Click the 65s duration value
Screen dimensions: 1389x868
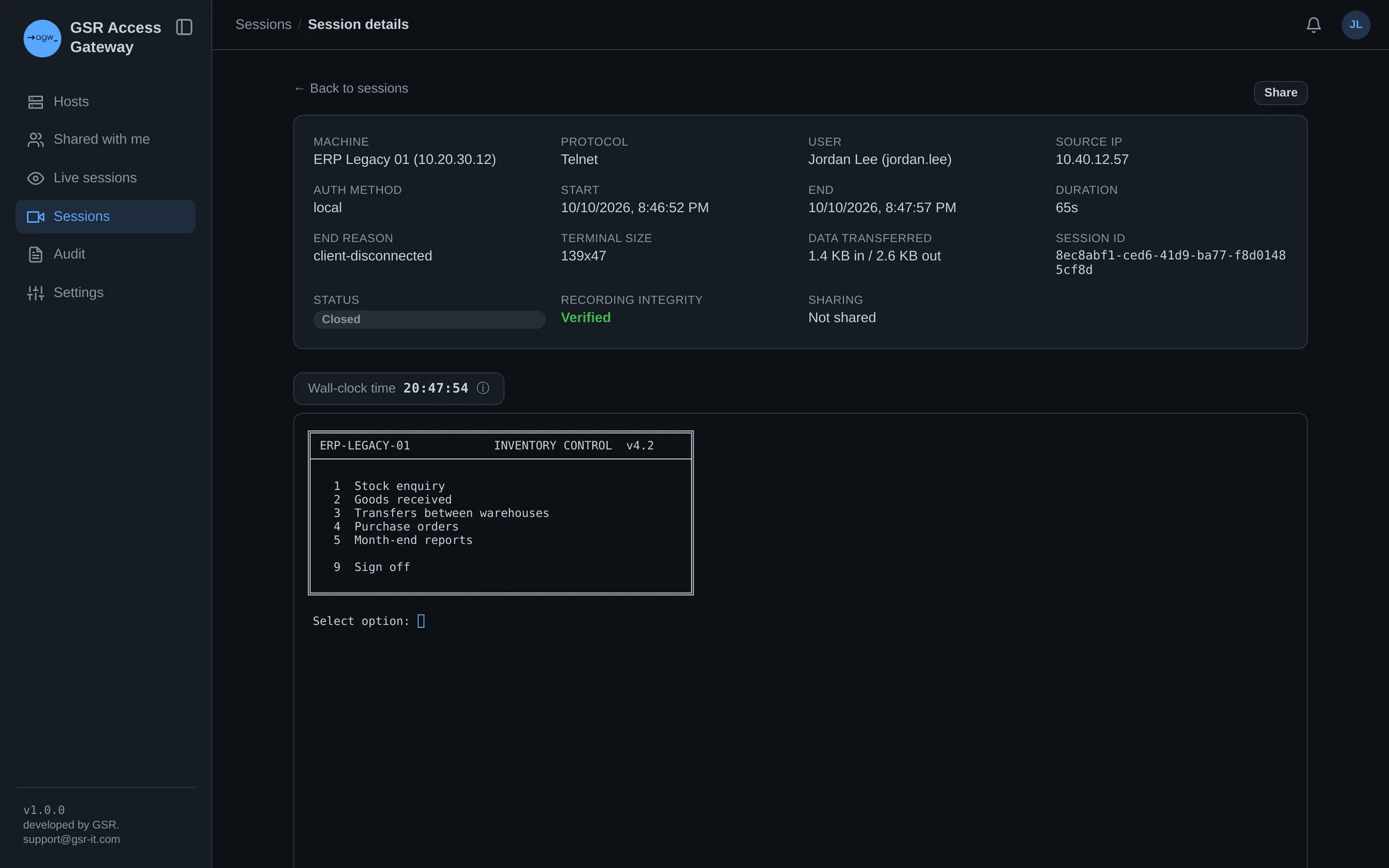pyautogui.click(x=1066, y=208)
